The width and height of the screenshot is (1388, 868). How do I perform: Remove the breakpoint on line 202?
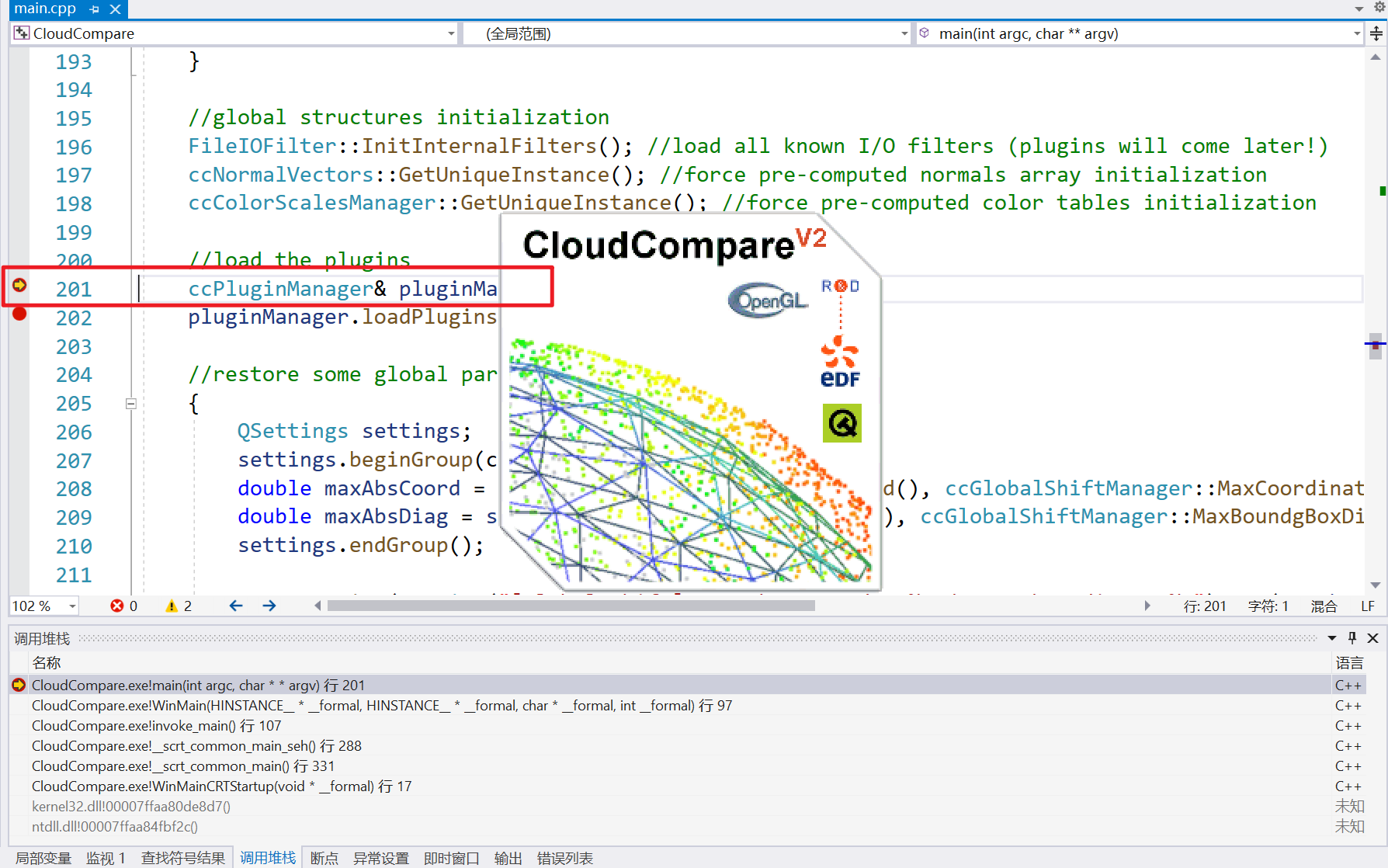coord(19,314)
